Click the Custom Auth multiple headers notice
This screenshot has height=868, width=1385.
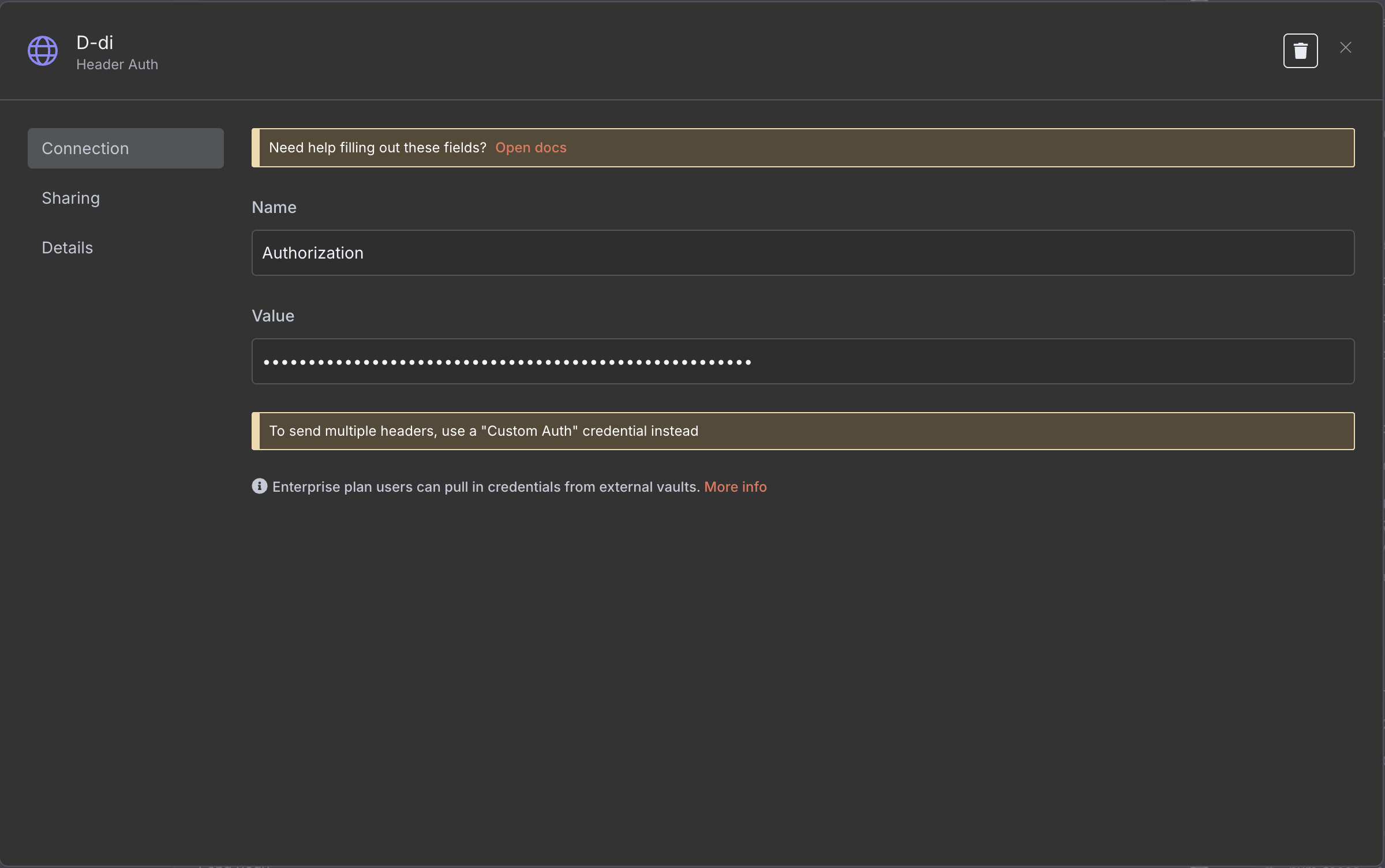coord(803,431)
